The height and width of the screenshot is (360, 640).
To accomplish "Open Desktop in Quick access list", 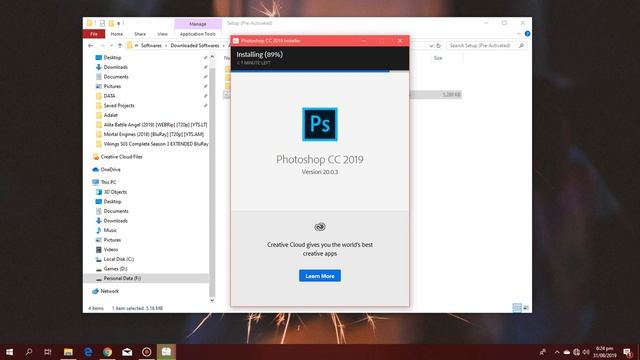I will tap(112, 58).
